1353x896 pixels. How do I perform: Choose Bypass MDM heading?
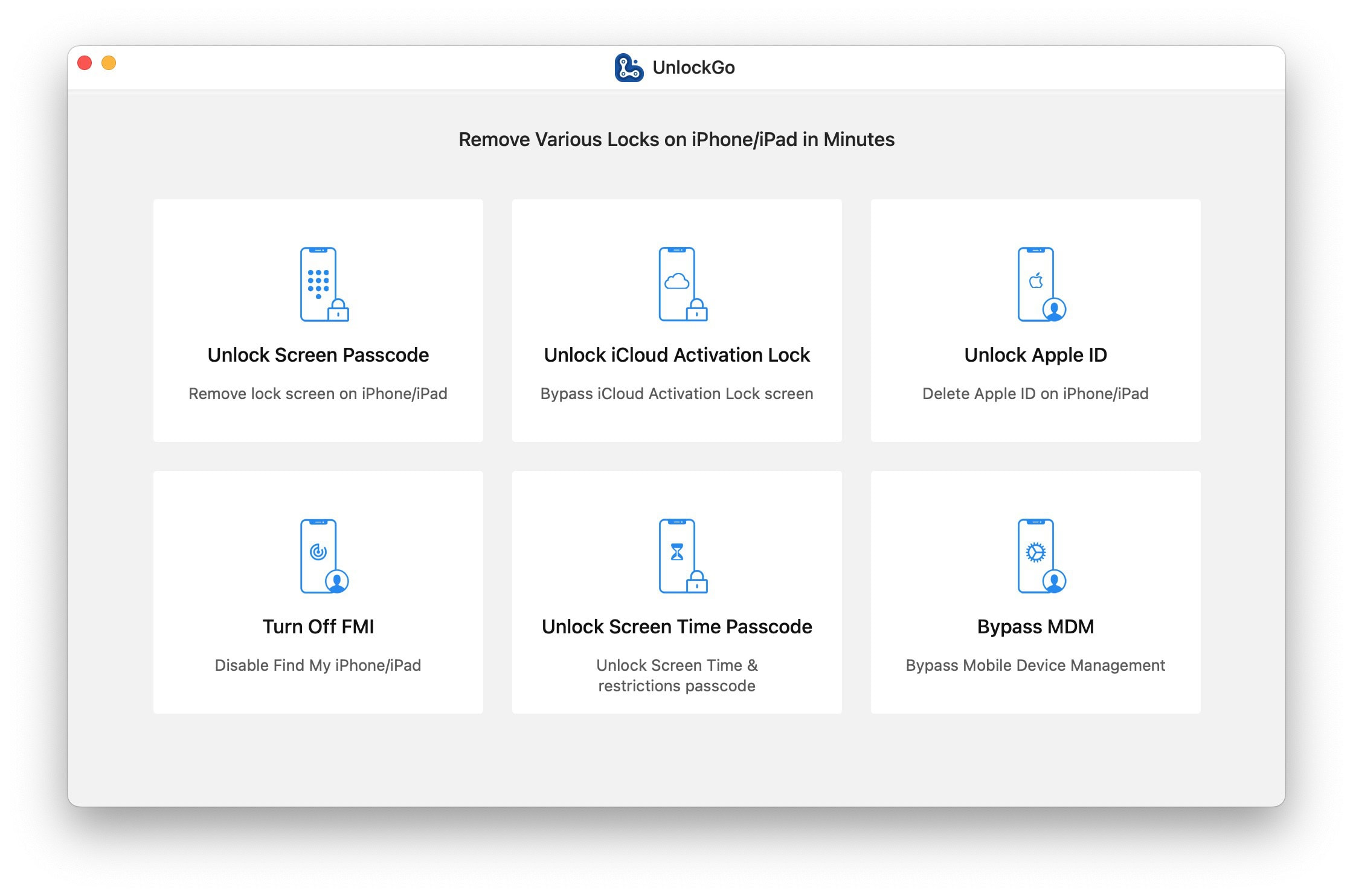coord(1035,627)
